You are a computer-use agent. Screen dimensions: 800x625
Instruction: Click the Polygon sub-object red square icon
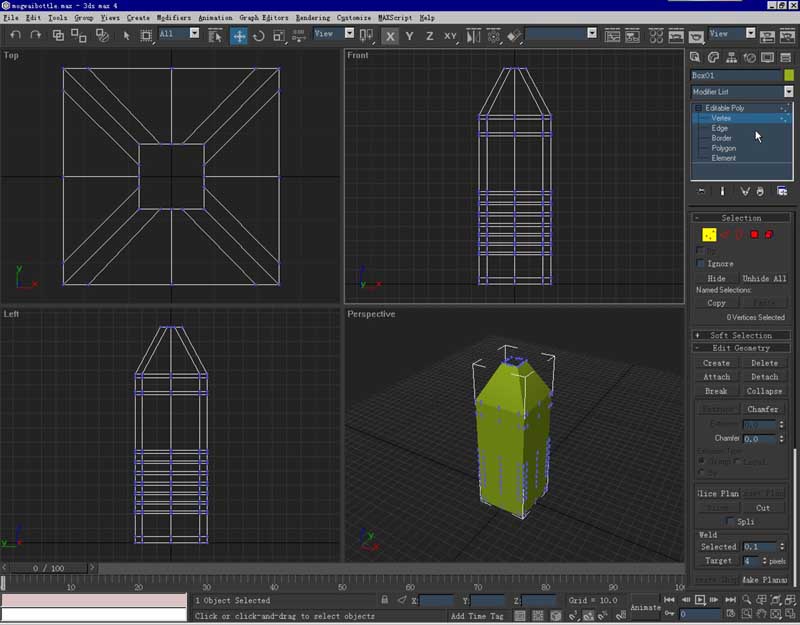pos(754,235)
